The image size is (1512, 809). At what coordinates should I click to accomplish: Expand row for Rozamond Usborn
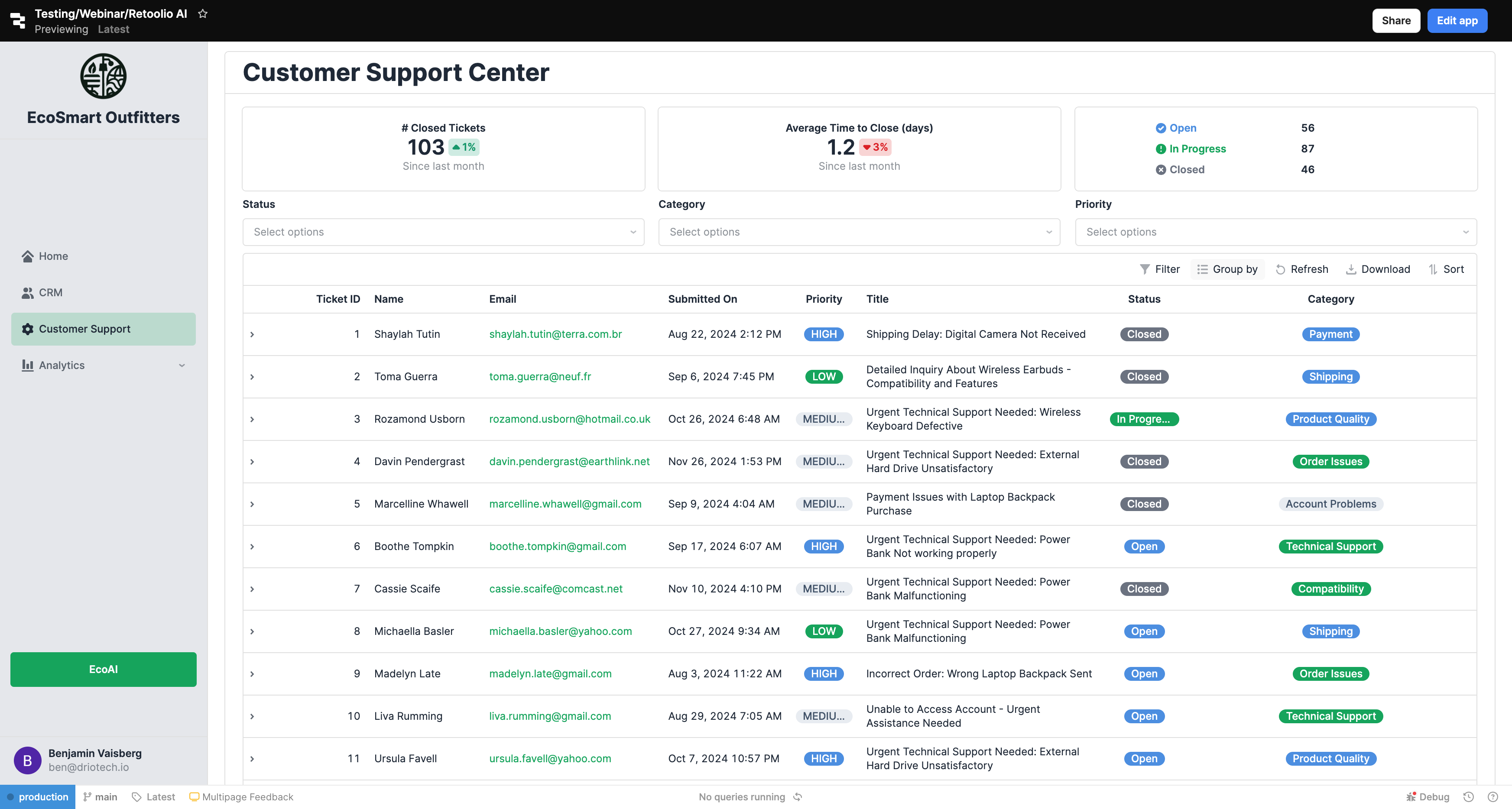point(253,420)
